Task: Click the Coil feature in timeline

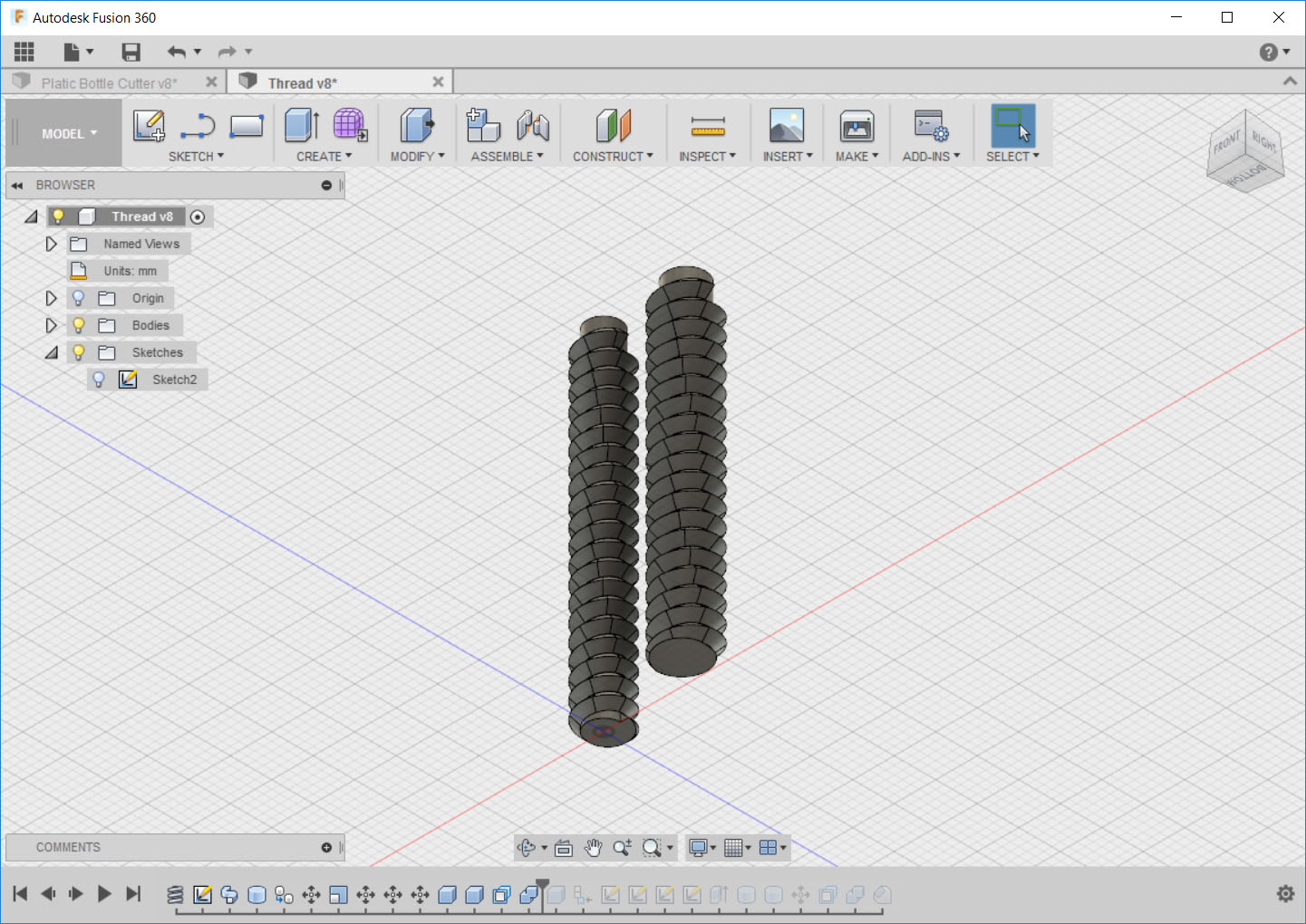Action: 175,895
